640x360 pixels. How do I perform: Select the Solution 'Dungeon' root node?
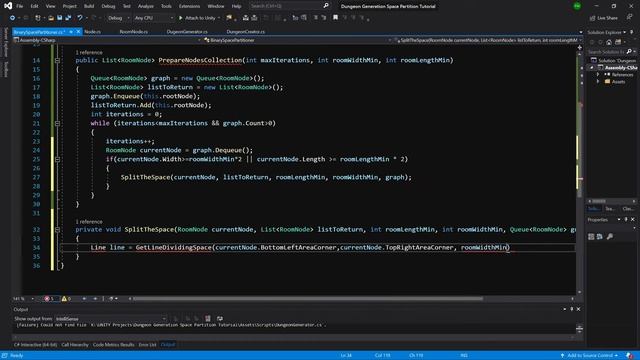617,60
